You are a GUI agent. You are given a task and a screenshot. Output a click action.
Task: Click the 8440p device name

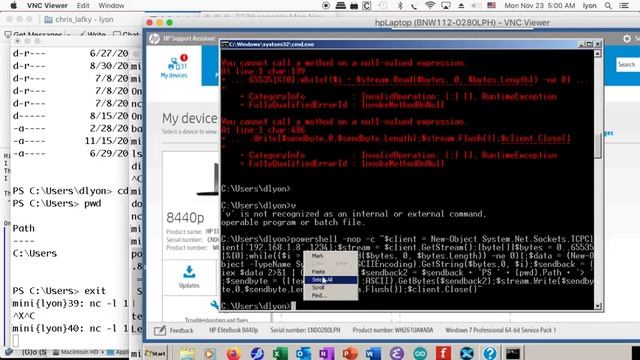[x=185, y=218]
